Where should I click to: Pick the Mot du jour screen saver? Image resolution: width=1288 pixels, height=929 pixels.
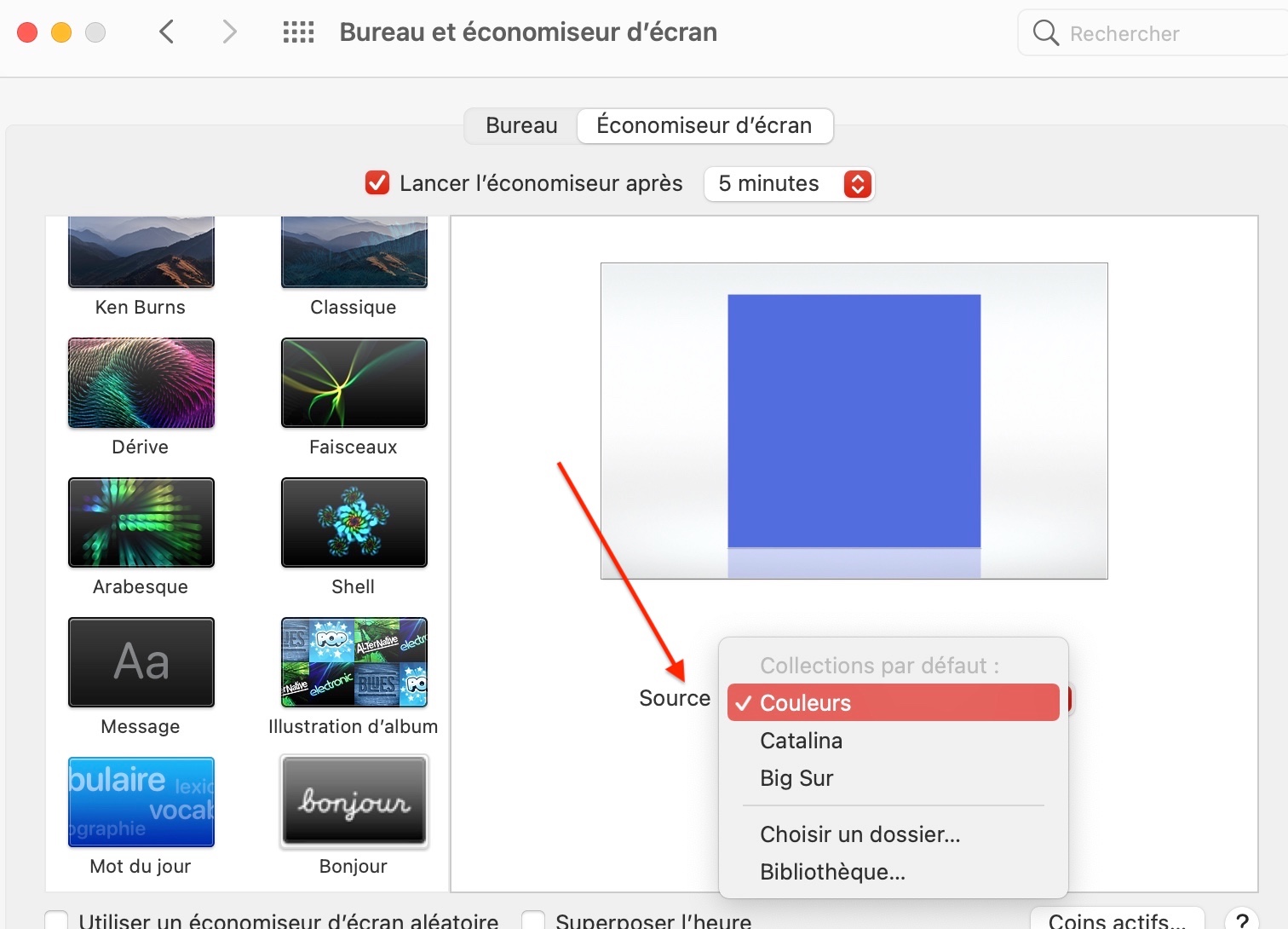tap(141, 802)
